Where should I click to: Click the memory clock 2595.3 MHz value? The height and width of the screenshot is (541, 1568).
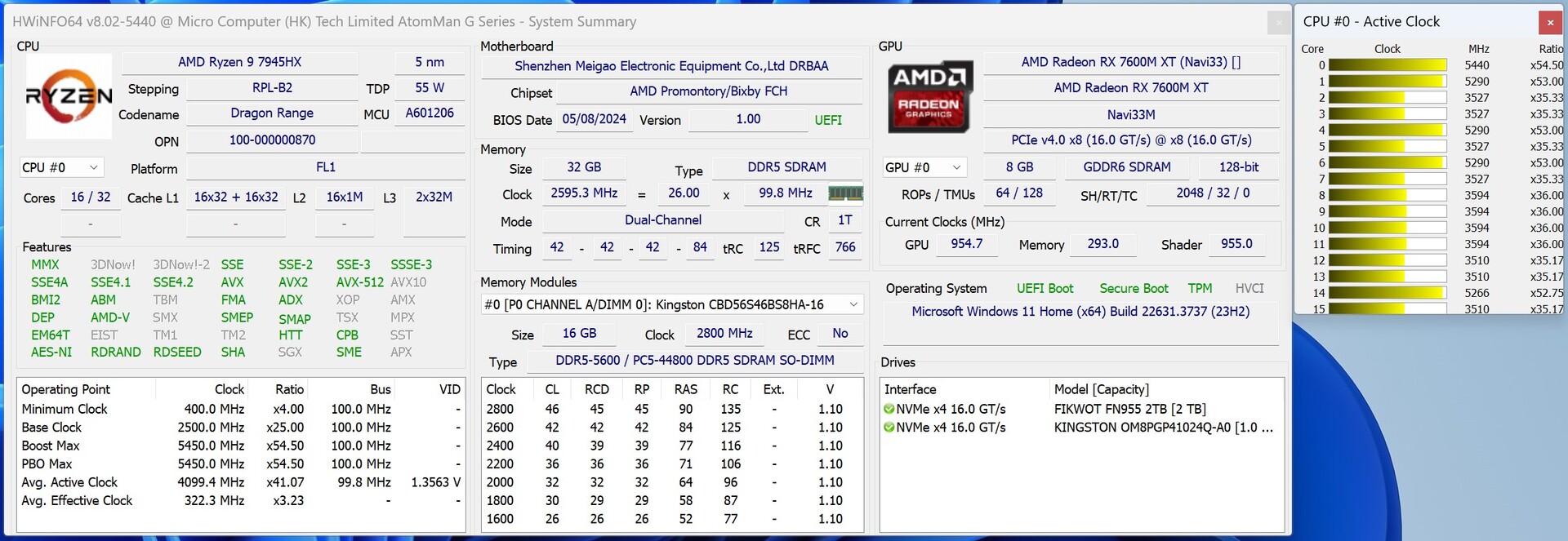[584, 193]
